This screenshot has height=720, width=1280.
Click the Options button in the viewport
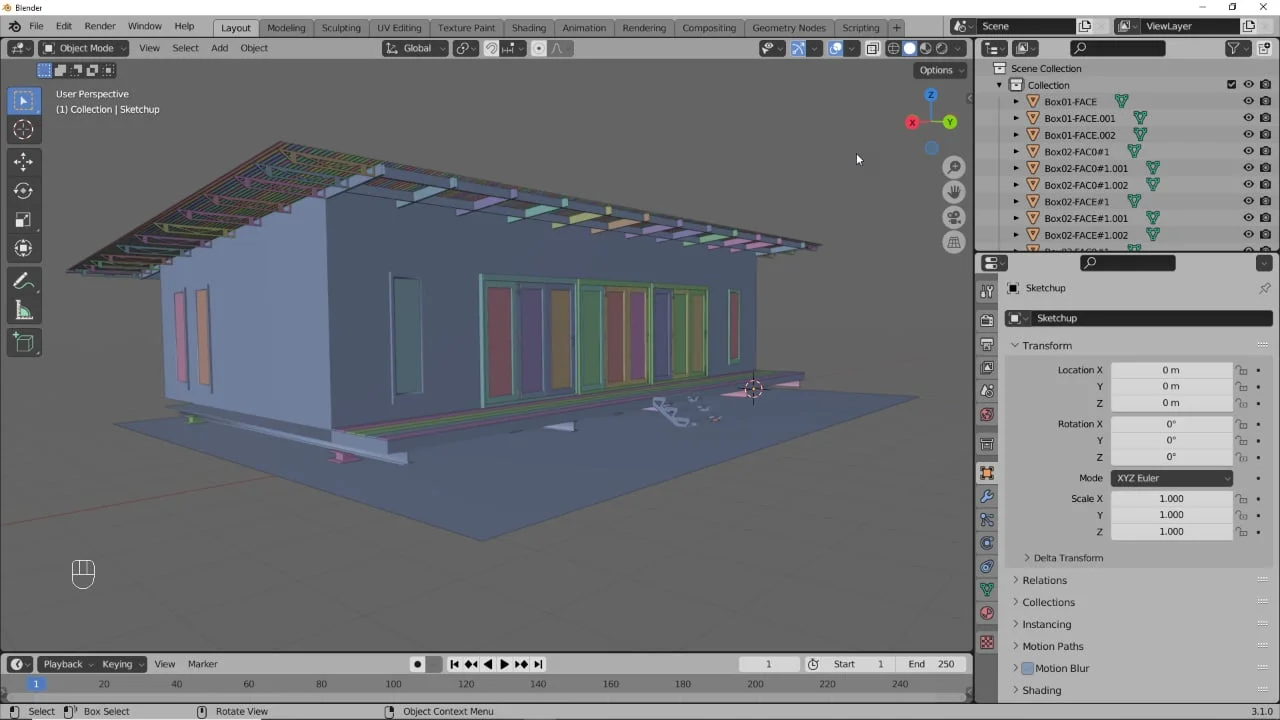click(938, 70)
